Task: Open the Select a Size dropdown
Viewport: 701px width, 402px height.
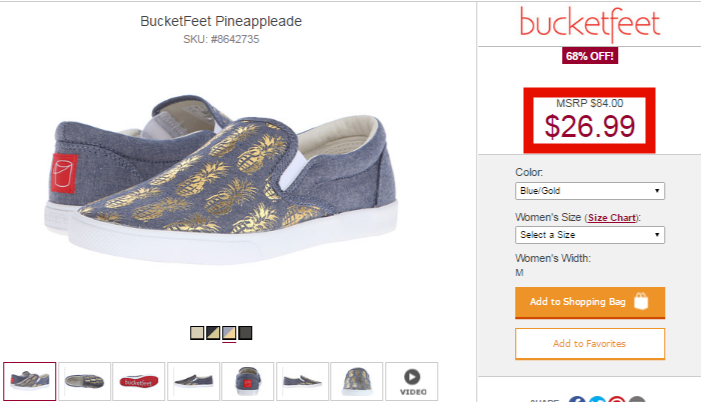Action: pyautogui.click(x=590, y=235)
